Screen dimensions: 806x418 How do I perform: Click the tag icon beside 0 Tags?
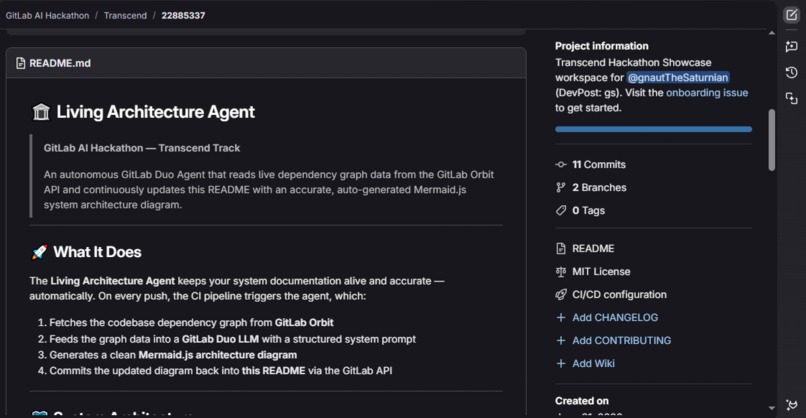point(561,210)
